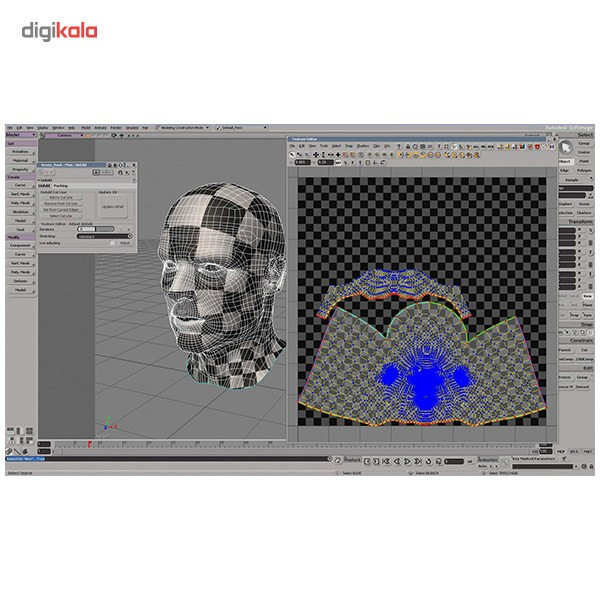Viewport: 600px width, 600px height.
Task: Select the four-arrow move tool in Texture Editor
Action: [316, 155]
